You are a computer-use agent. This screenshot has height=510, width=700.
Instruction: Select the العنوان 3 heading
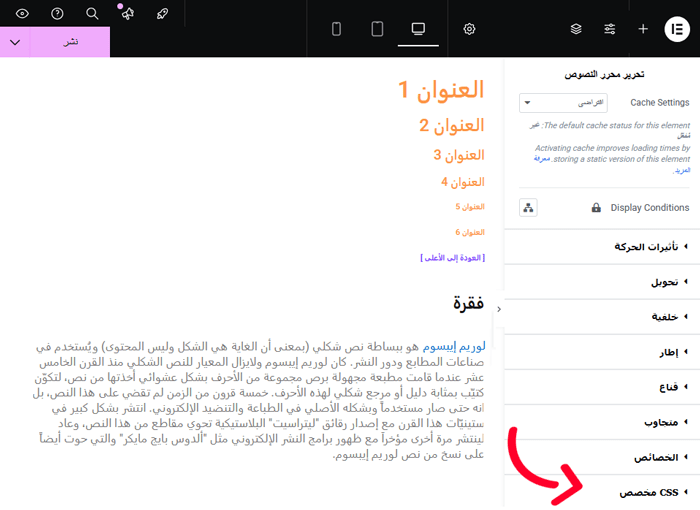(458, 155)
